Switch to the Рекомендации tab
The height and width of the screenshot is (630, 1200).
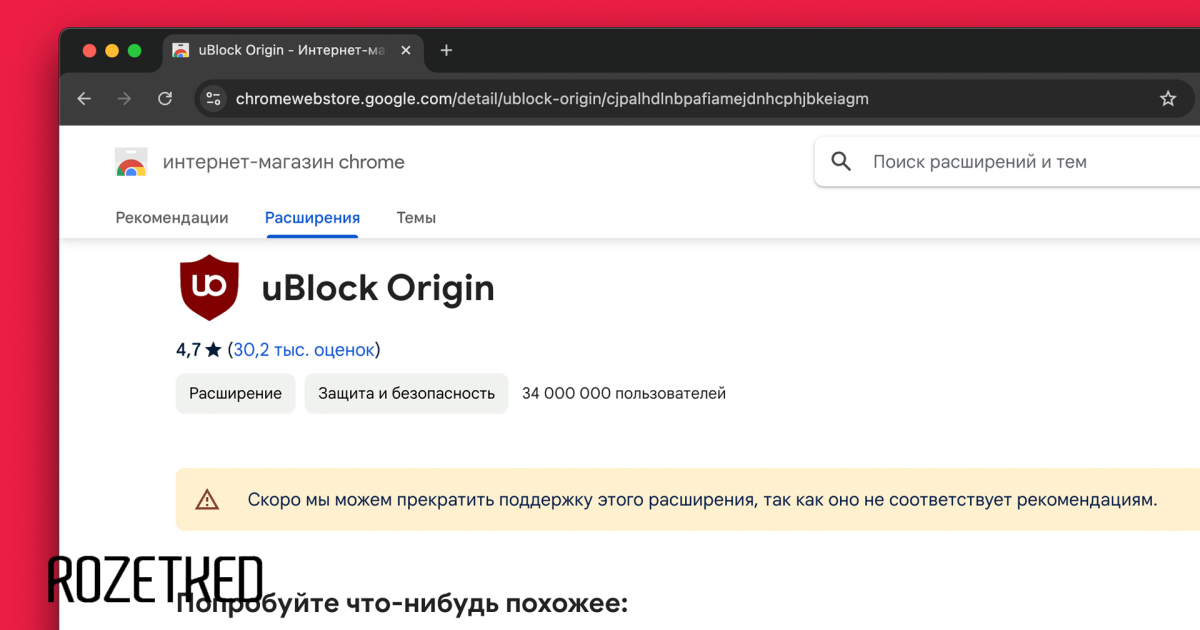tap(172, 218)
